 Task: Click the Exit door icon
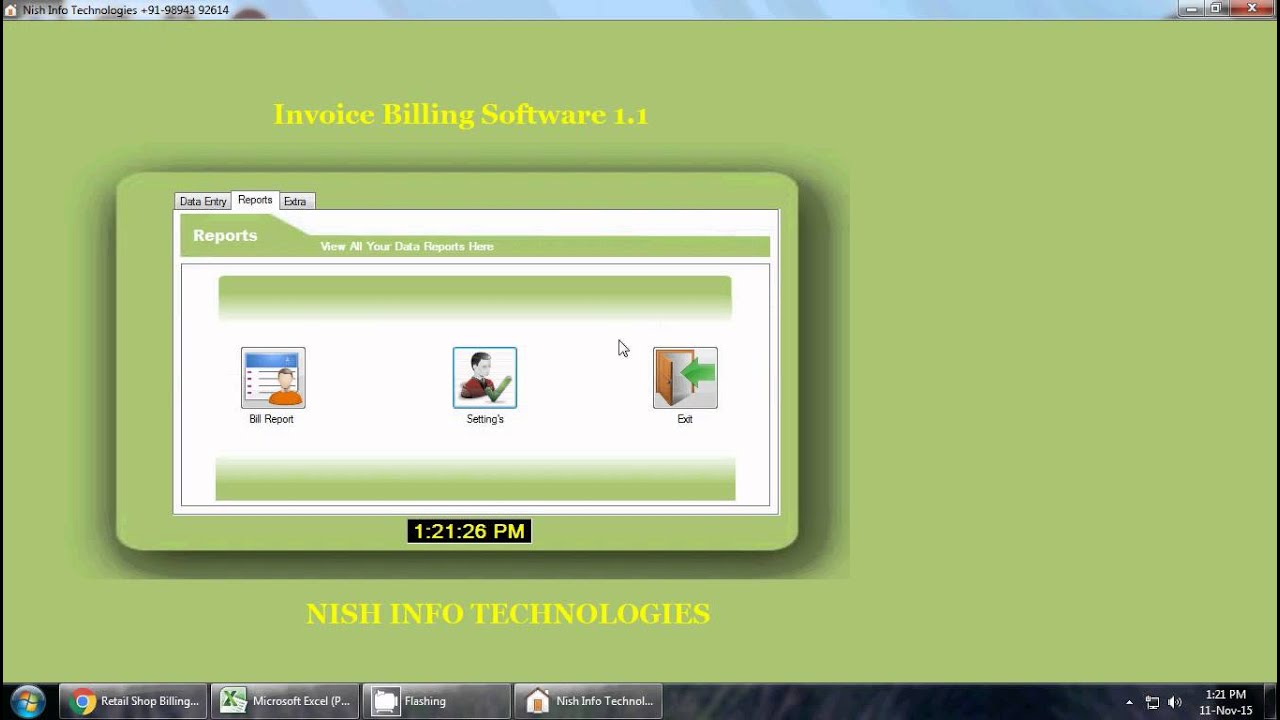click(x=685, y=378)
